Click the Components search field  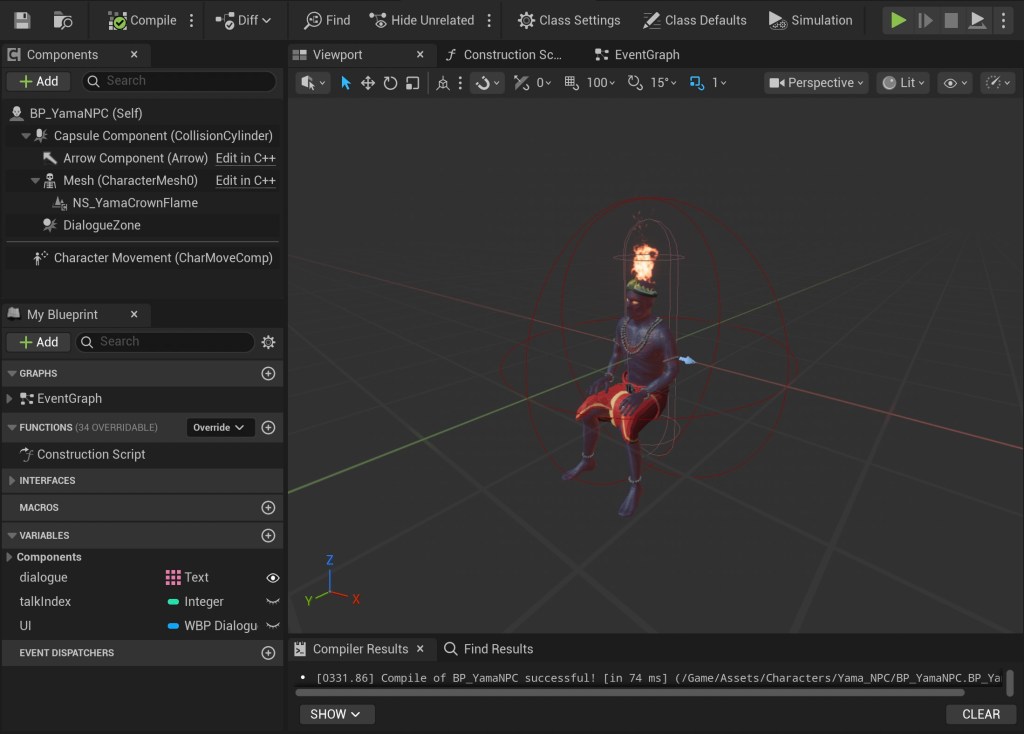[x=180, y=81]
